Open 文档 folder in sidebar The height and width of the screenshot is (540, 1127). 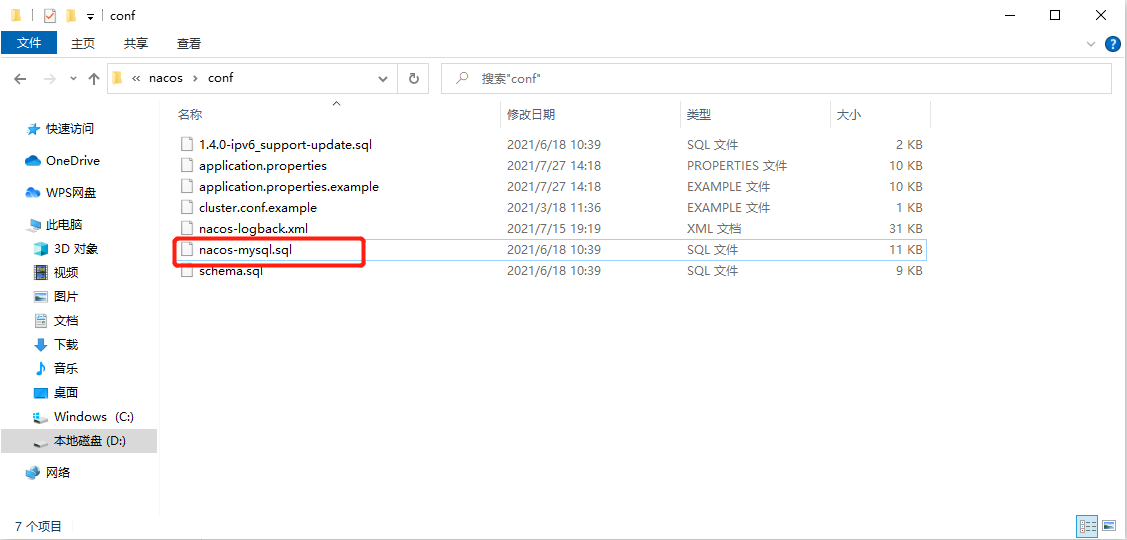(65, 321)
